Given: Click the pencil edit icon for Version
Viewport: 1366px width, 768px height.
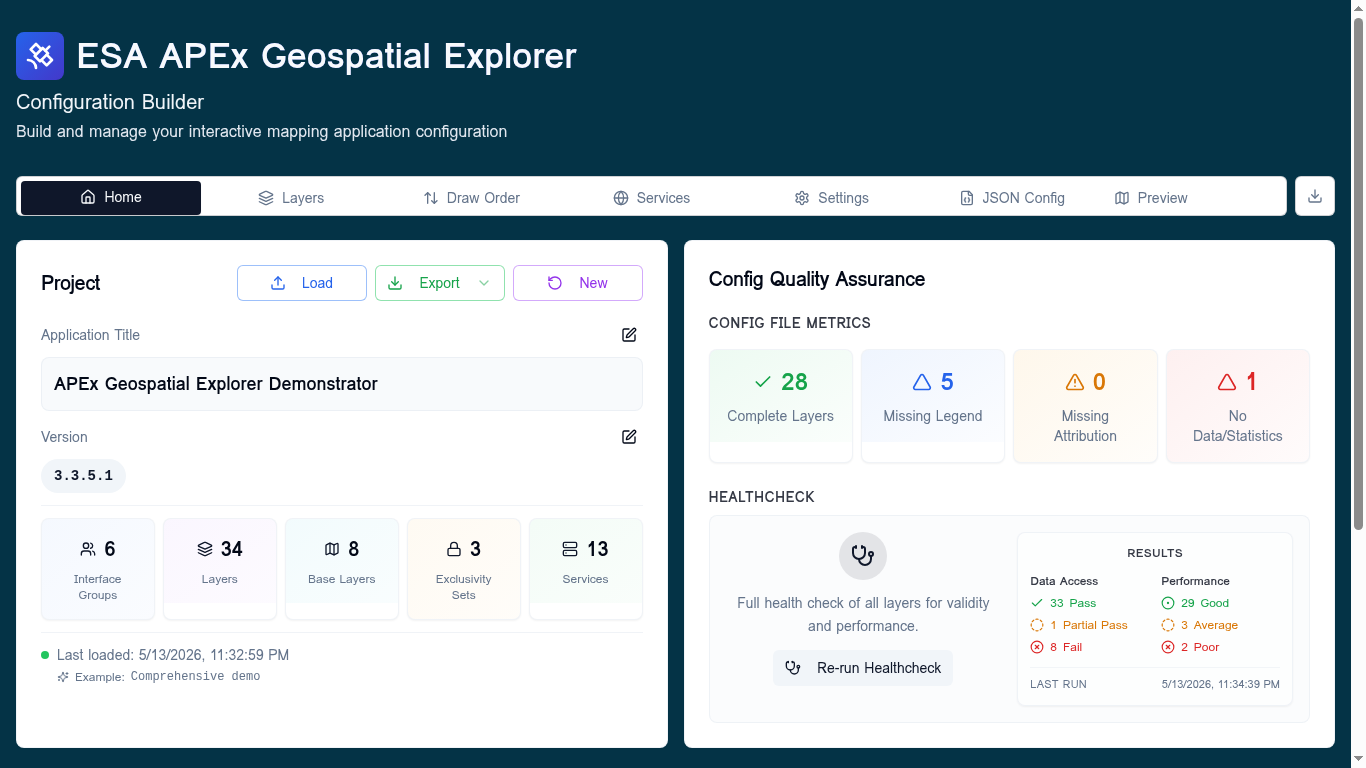Looking at the screenshot, I should pyautogui.click(x=629, y=437).
